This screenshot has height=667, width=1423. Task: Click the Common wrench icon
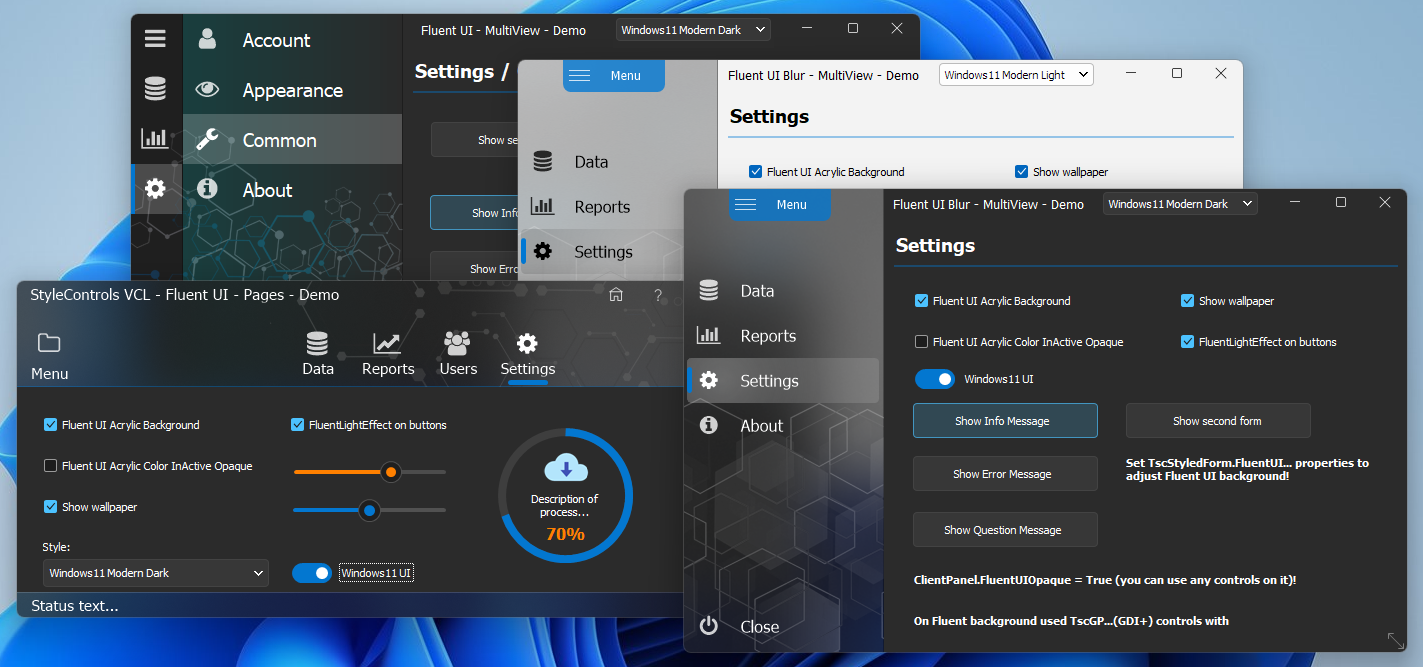point(207,139)
